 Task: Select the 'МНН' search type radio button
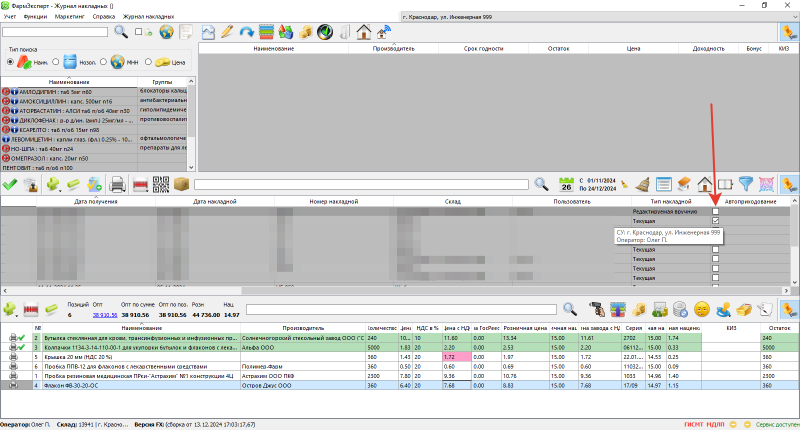[x=105, y=62]
